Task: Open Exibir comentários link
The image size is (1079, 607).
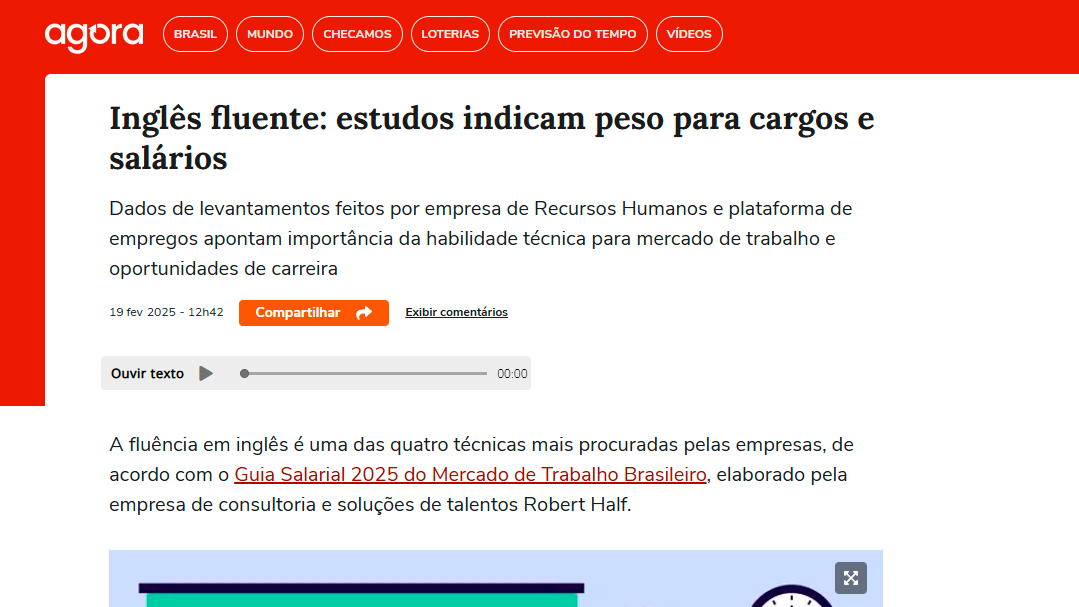Action: pyautogui.click(x=456, y=312)
